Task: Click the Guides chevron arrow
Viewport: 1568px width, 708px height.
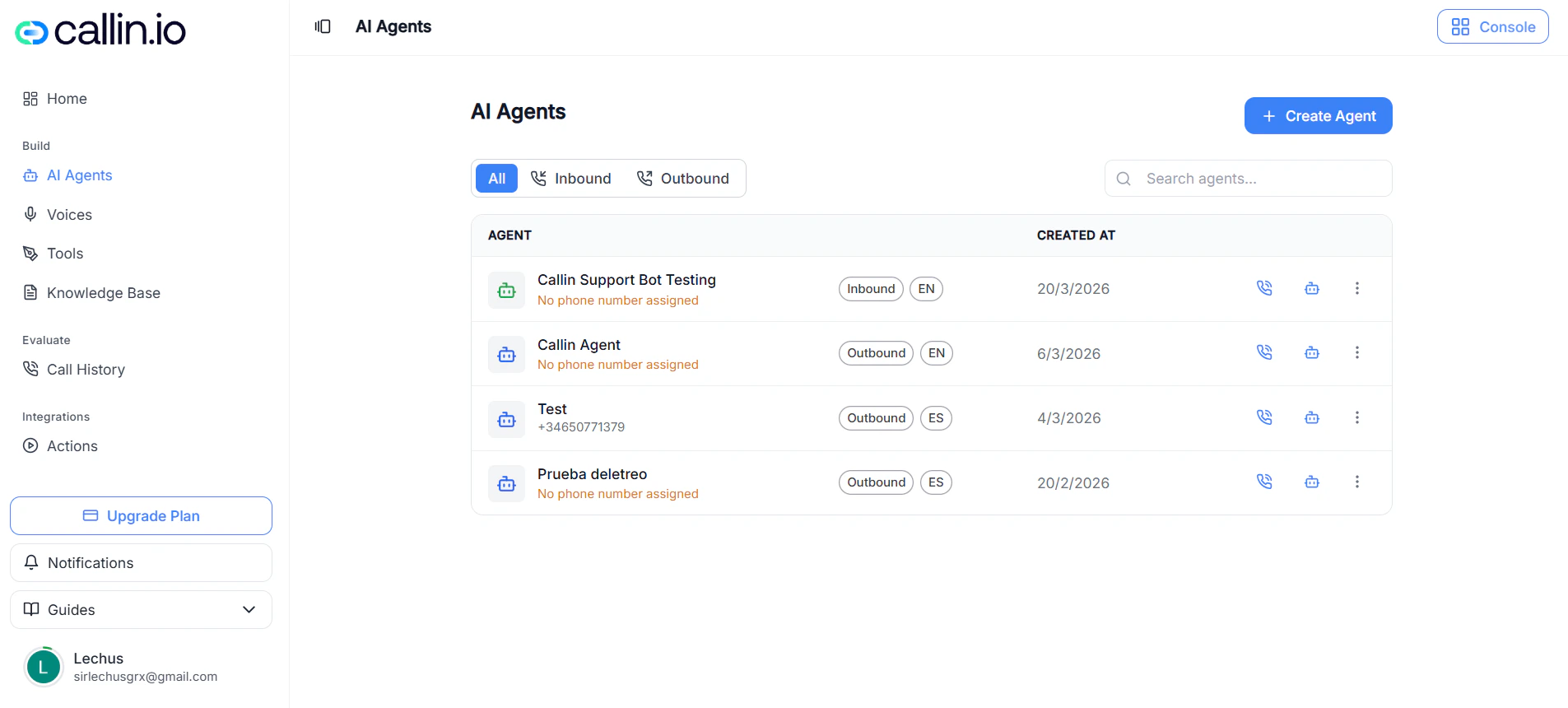Action: 249,610
